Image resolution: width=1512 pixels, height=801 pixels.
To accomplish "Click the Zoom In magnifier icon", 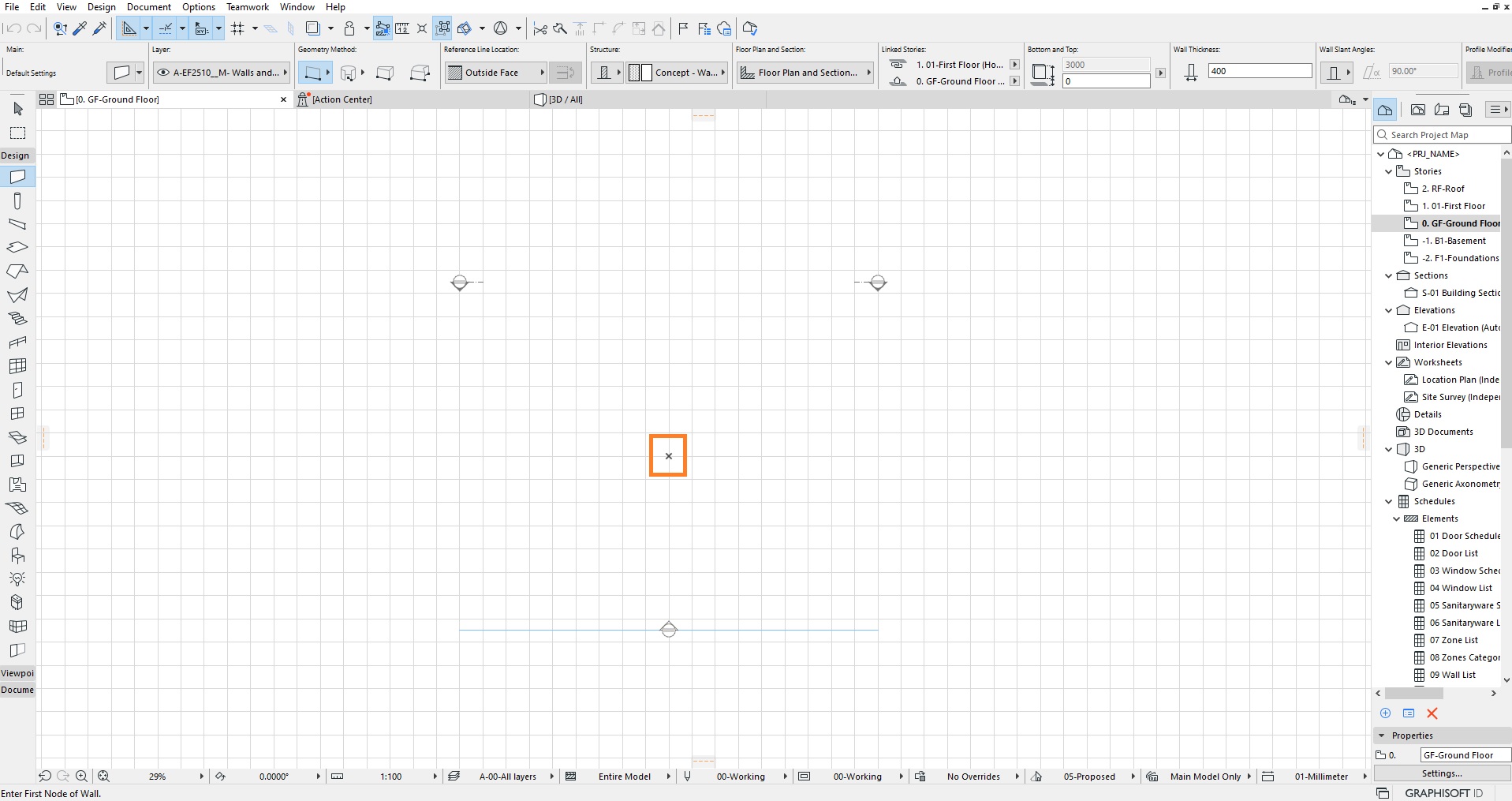I will point(81,777).
